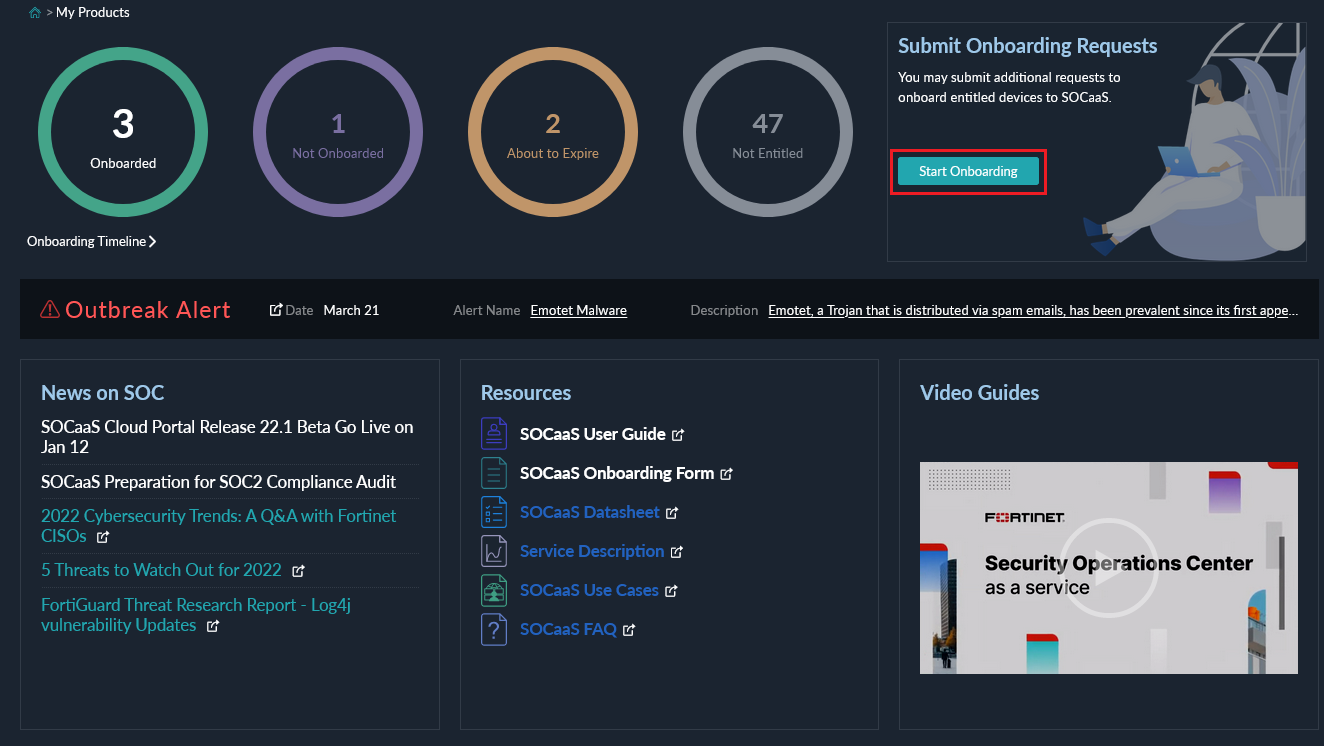
Task: Expand the Onboarding Timeline with its chevron
Action: tap(152, 240)
